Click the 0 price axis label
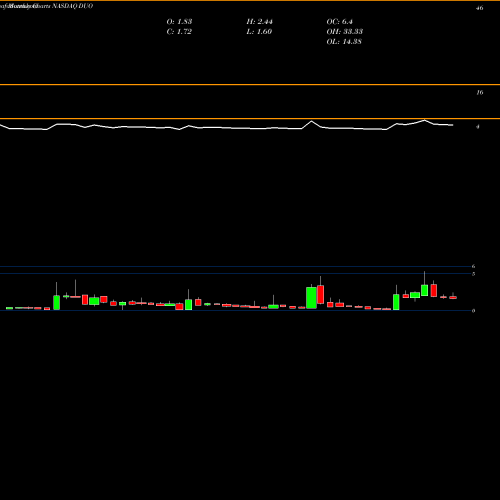 [473, 311]
